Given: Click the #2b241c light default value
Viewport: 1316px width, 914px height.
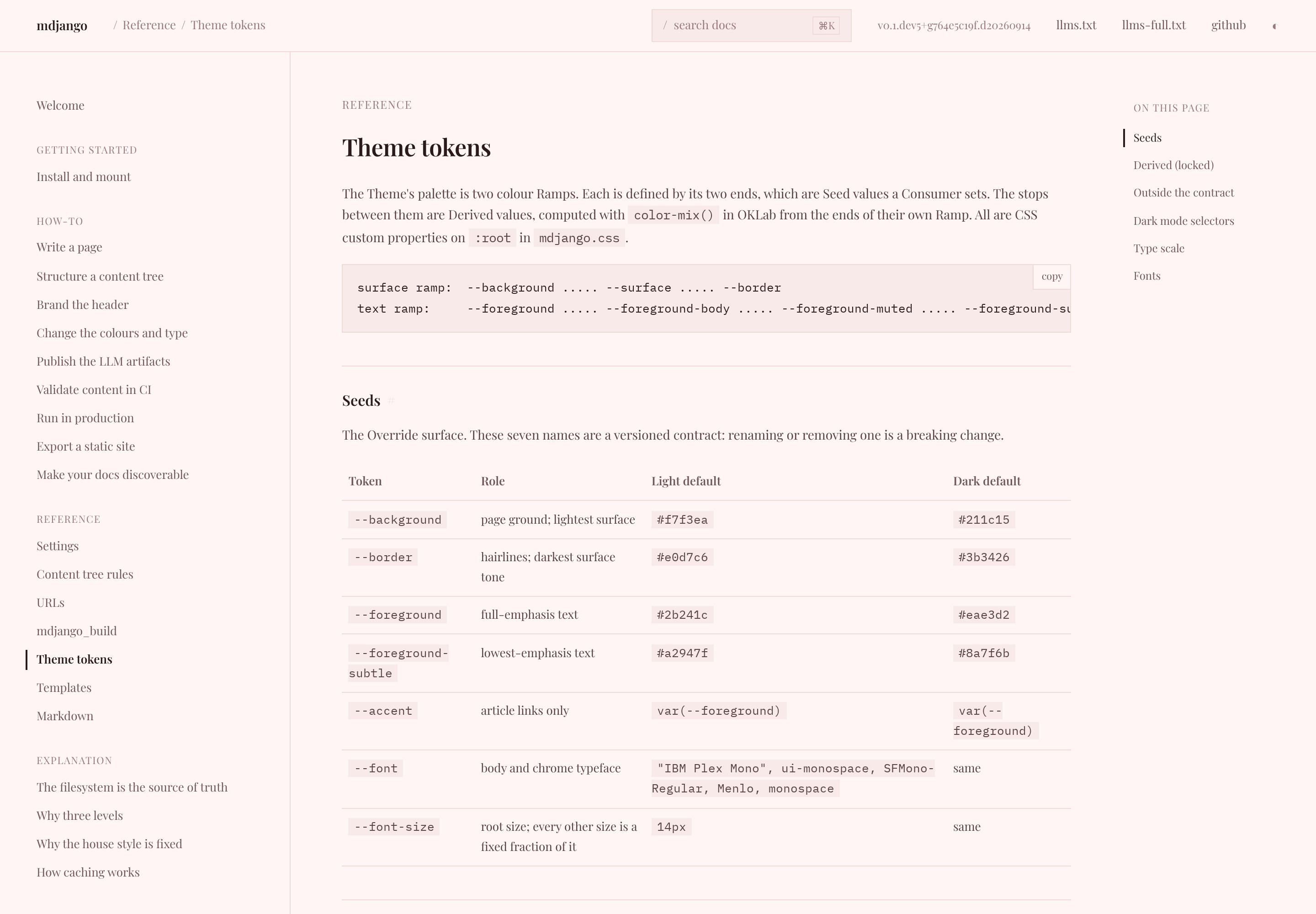Looking at the screenshot, I should (x=682, y=615).
